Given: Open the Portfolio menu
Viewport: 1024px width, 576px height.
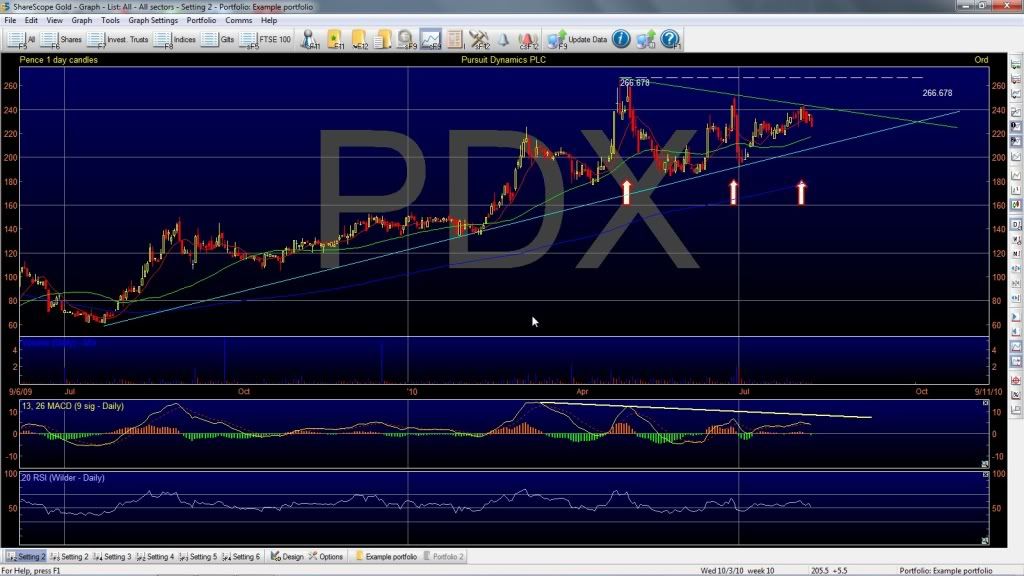Looking at the screenshot, I should pyautogui.click(x=201, y=20).
